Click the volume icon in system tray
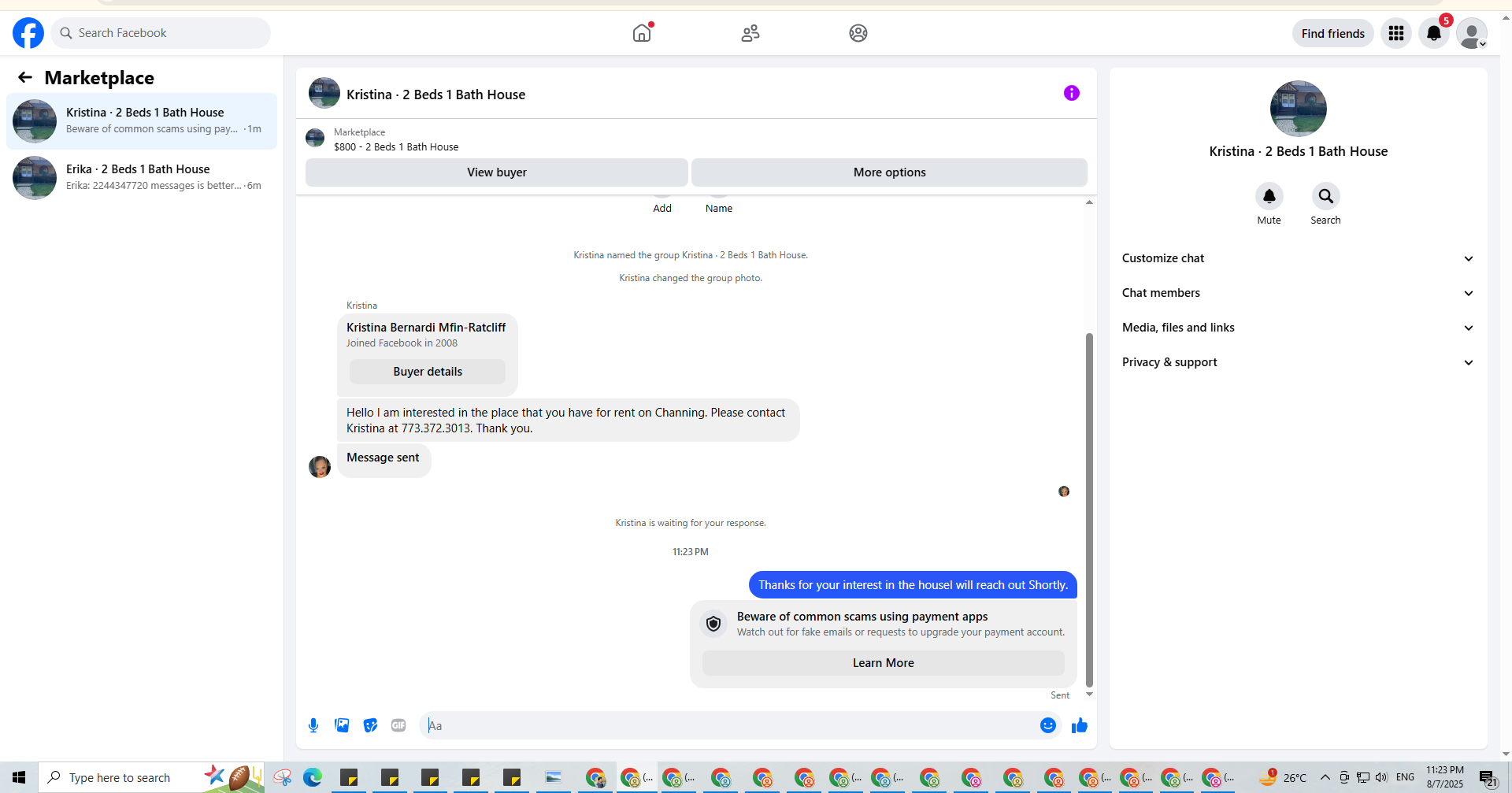 [x=1381, y=778]
